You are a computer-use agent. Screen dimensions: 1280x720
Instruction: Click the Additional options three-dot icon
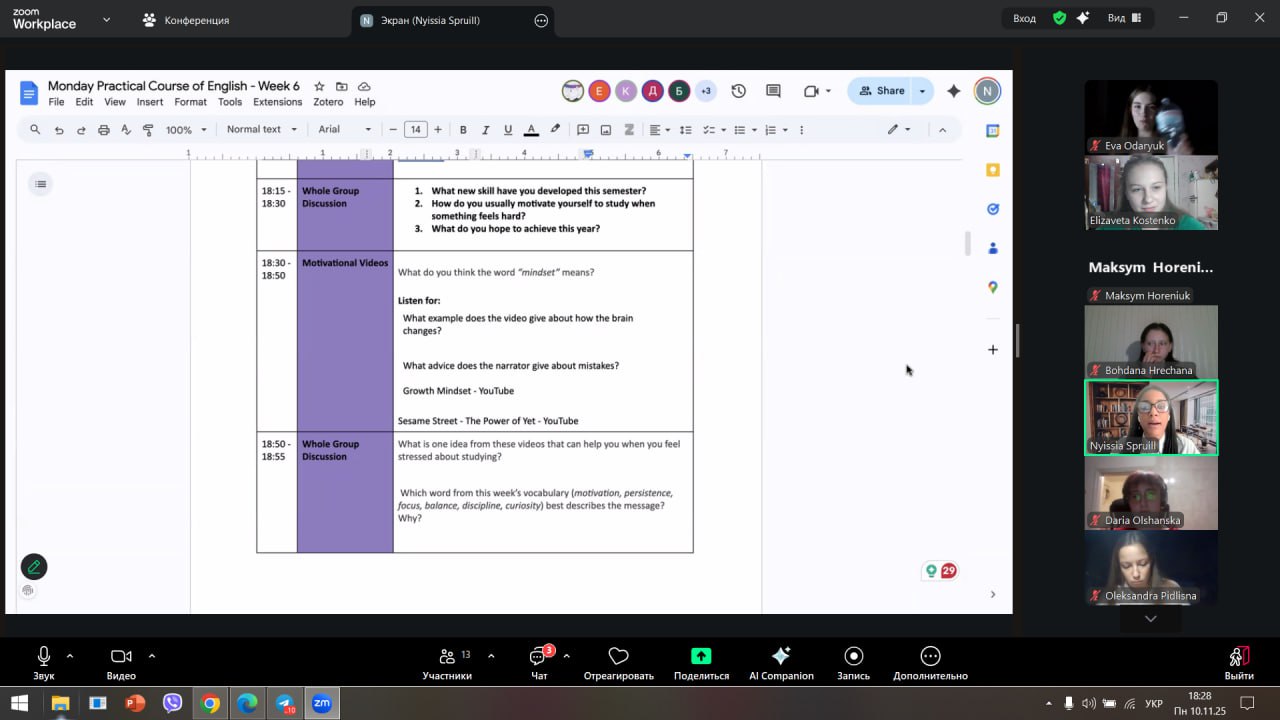pos(930,656)
